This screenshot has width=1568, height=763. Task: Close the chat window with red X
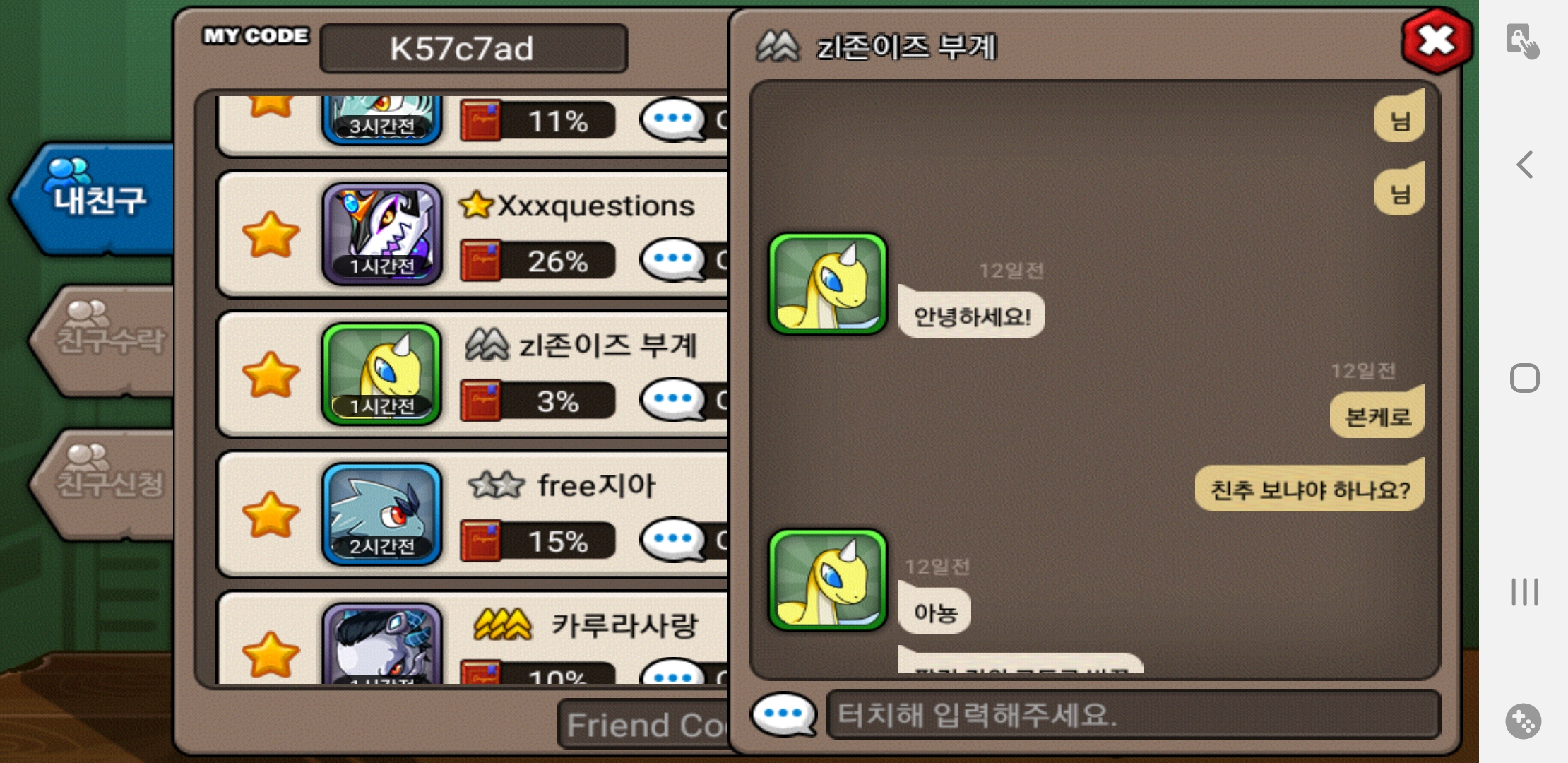click(1437, 41)
